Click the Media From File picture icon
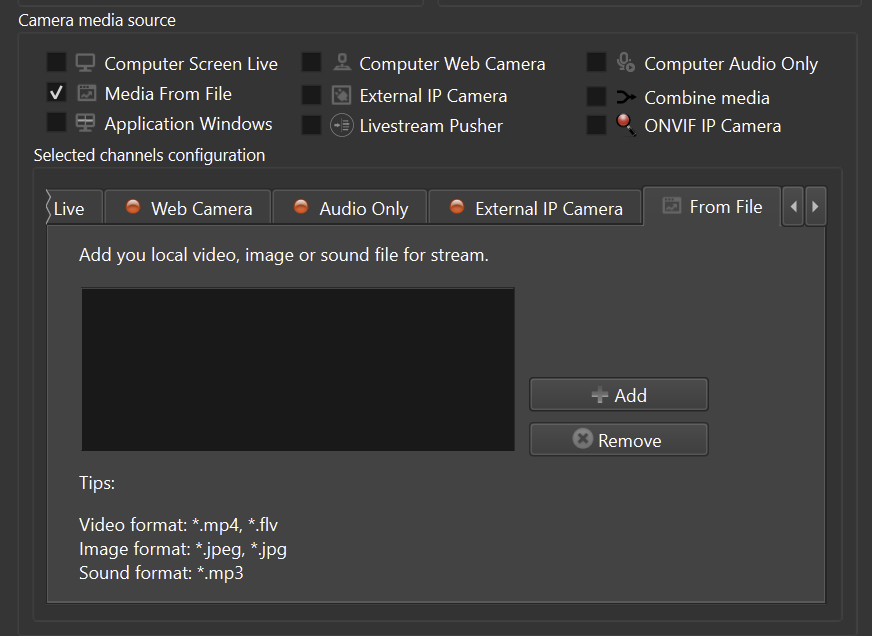The height and width of the screenshot is (636, 872). pyautogui.click(x=86, y=93)
